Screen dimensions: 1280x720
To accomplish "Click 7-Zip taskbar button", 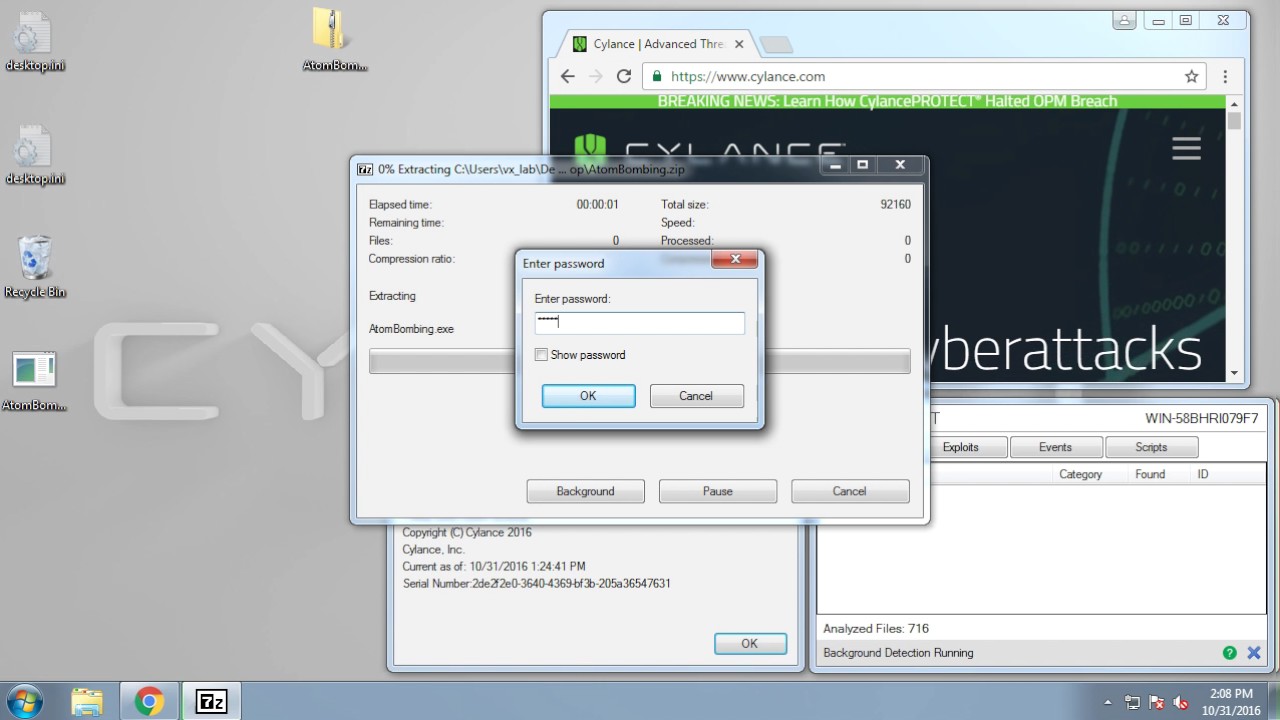I will [x=211, y=701].
